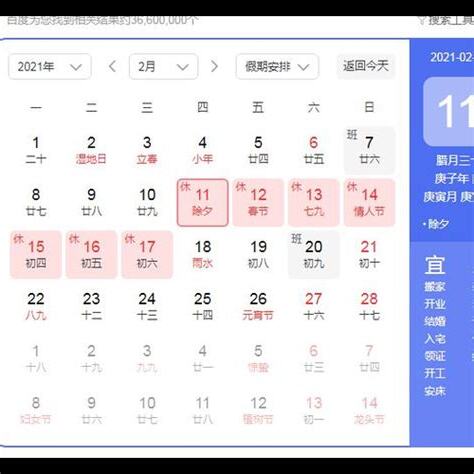474x474 pixels.
Task: Click the 庚子年 lunar year text
Action: click(x=452, y=179)
